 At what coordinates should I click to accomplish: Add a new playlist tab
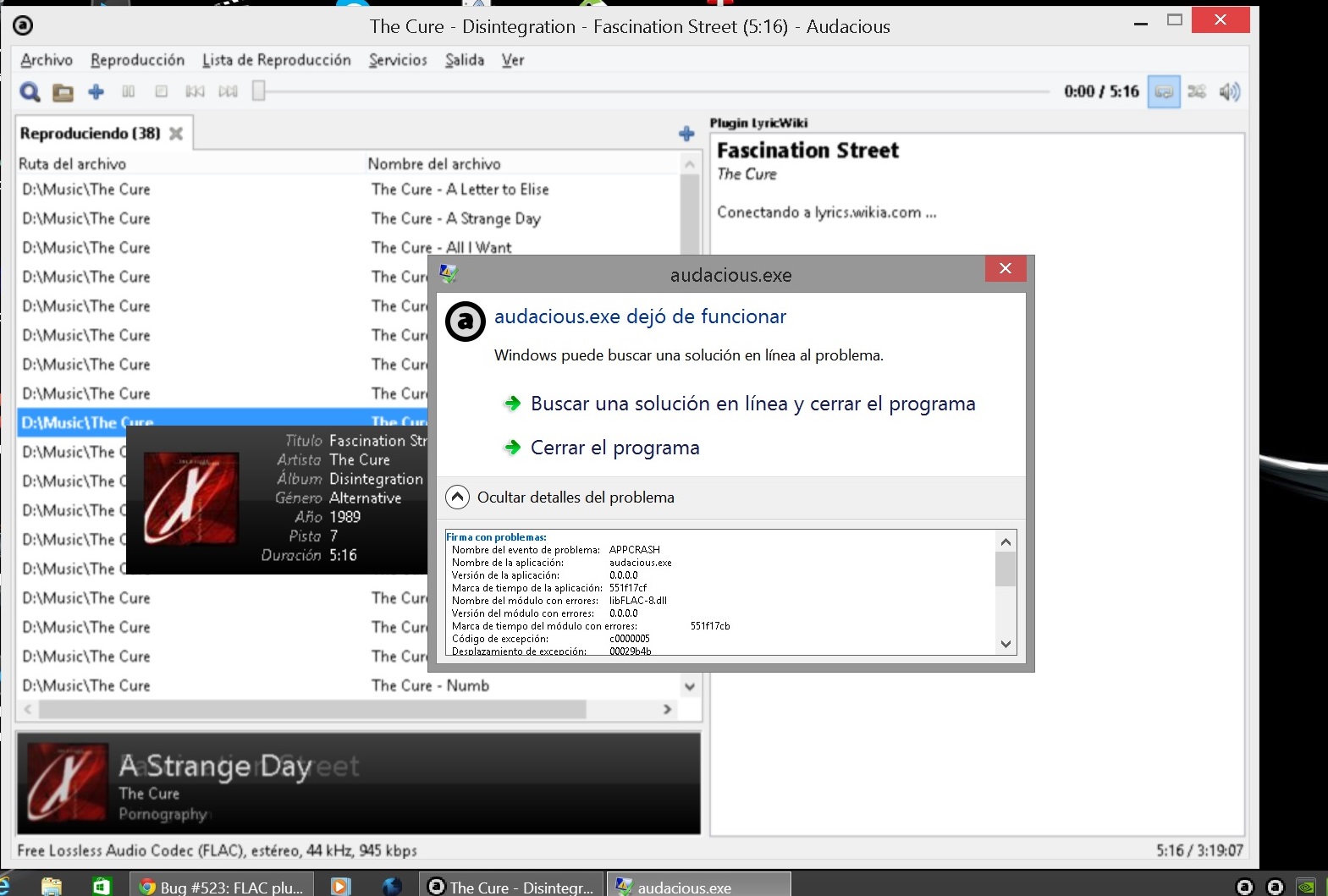[686, 134]
